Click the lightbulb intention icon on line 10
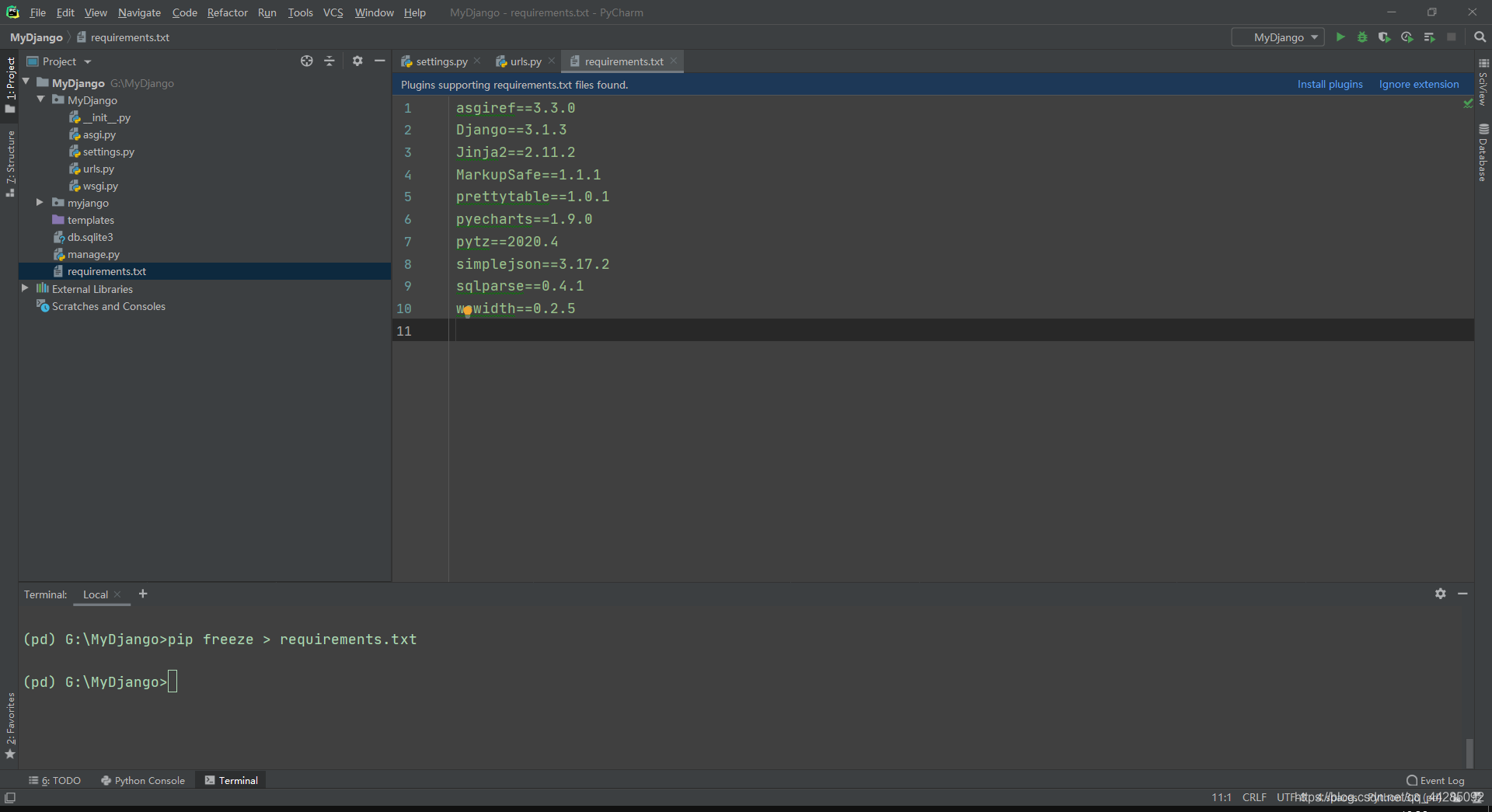This screenshot has width=1492, height=812. tap(467, 312)
